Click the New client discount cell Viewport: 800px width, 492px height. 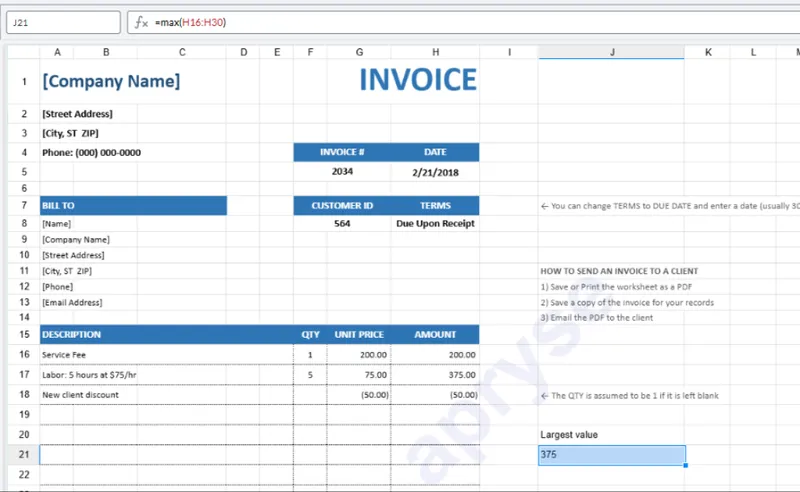pyautogui.click(x=167, y=395)
